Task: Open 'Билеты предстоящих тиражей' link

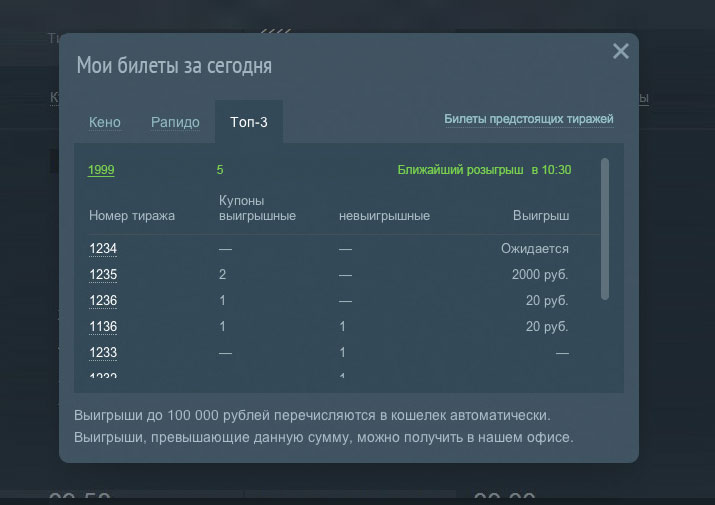Action: pyautogui.click(x=528, y=119)
